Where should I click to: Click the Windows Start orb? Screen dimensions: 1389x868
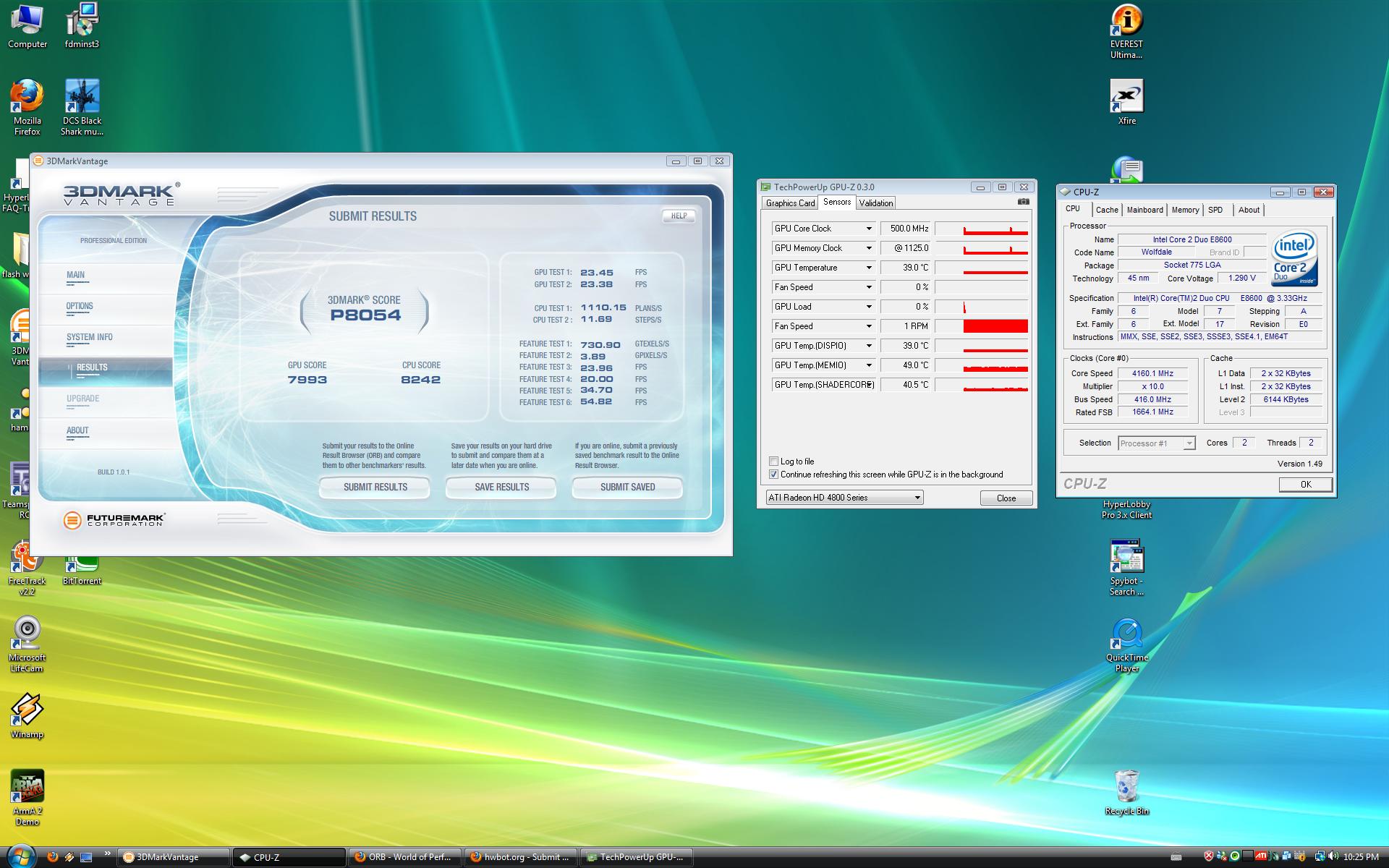click(20, 856)
